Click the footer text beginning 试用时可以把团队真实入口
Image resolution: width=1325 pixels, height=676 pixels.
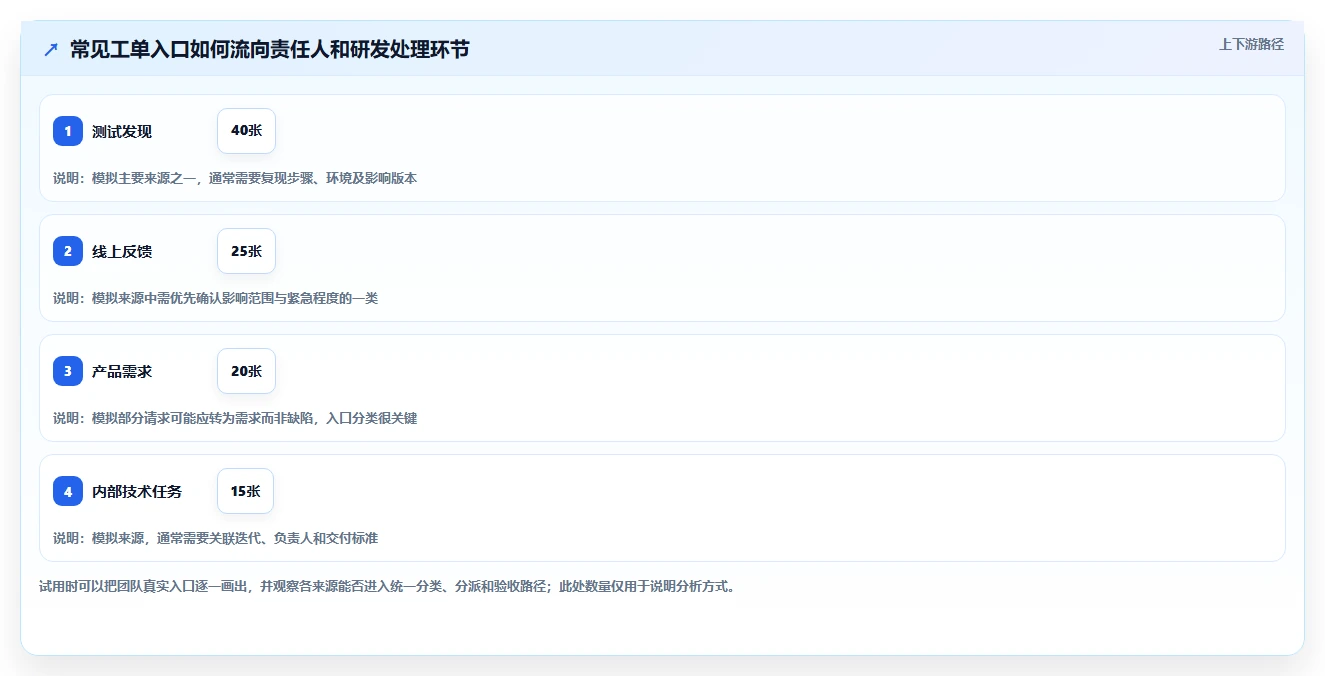(x=388, y=586)
